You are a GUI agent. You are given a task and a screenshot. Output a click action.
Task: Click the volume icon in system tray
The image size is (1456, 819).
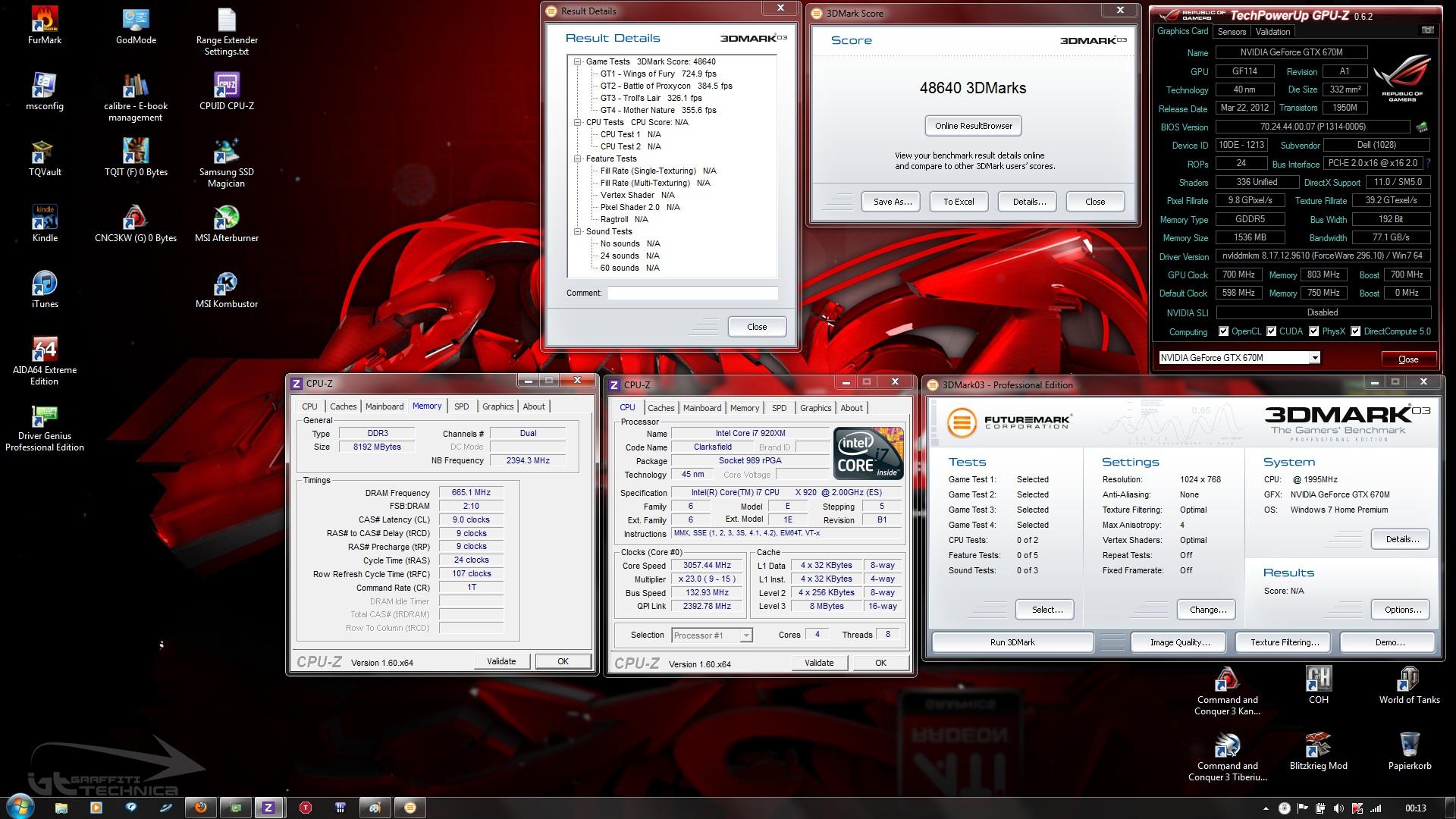click(x=1338, y=808)
